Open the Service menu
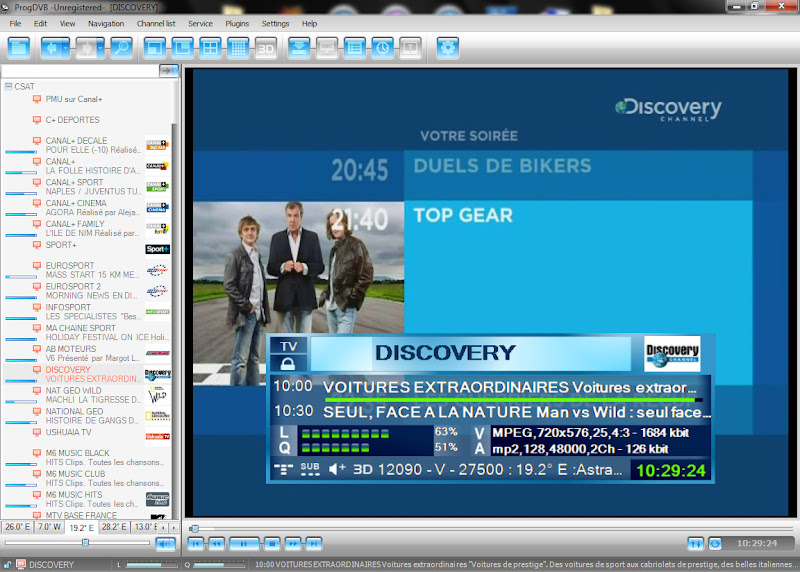Viewport: 800px width, 572px height. click(201, 23)
